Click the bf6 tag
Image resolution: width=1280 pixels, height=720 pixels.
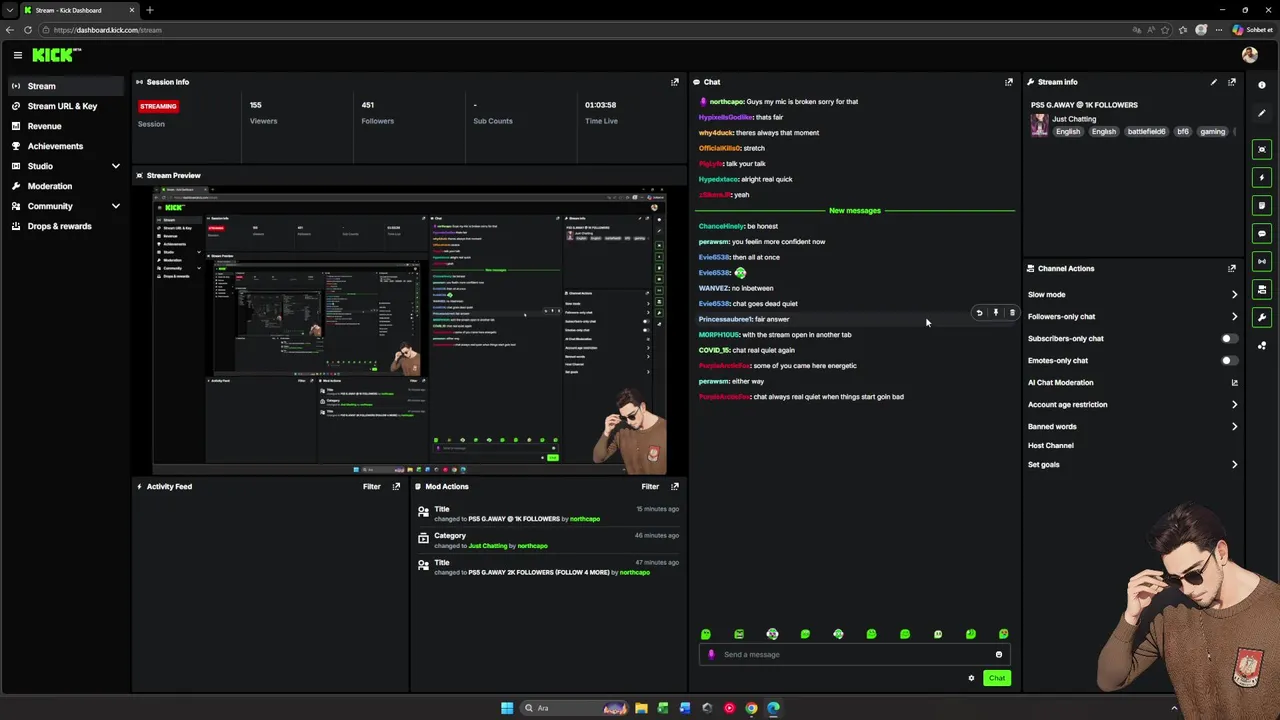pyautogui.click(x=1183, y=132)
